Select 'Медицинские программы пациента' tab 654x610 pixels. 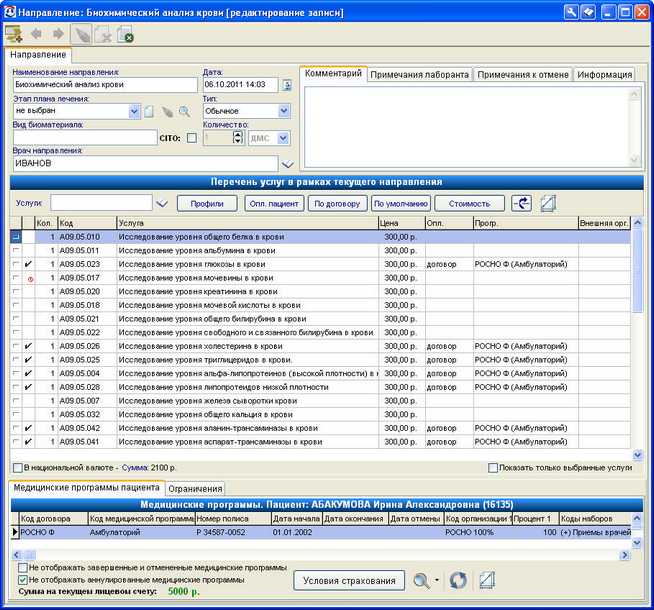[86, 487]
